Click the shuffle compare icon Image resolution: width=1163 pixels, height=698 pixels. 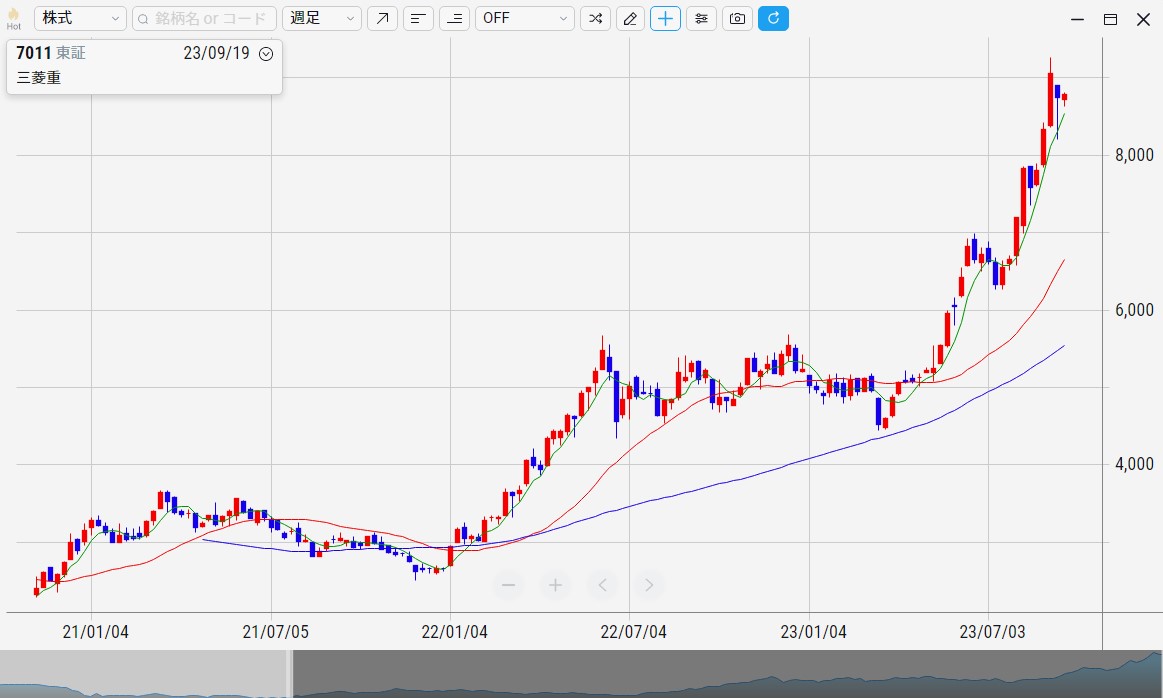coord(594,19)
